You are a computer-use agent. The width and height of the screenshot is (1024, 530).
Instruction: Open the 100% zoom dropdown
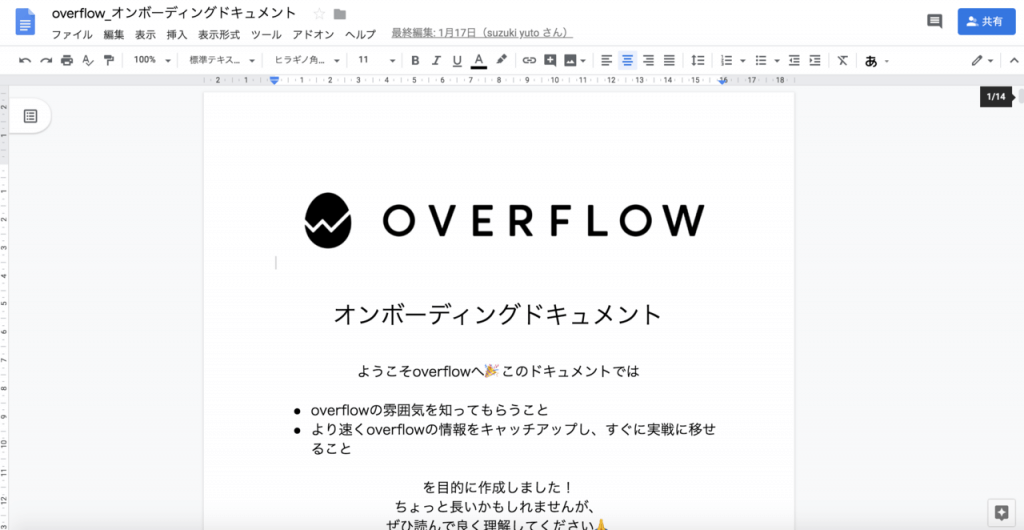[x=152, y=60]
